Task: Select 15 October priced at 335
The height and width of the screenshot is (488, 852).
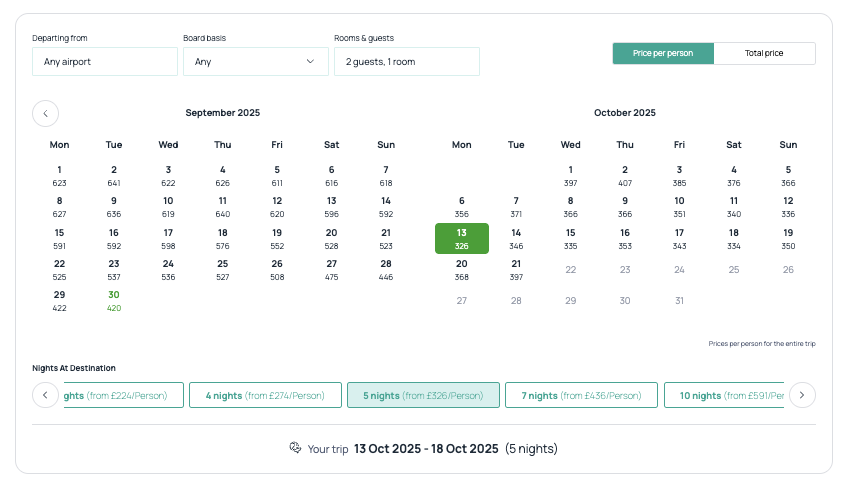Action: [x=571, y=239]
